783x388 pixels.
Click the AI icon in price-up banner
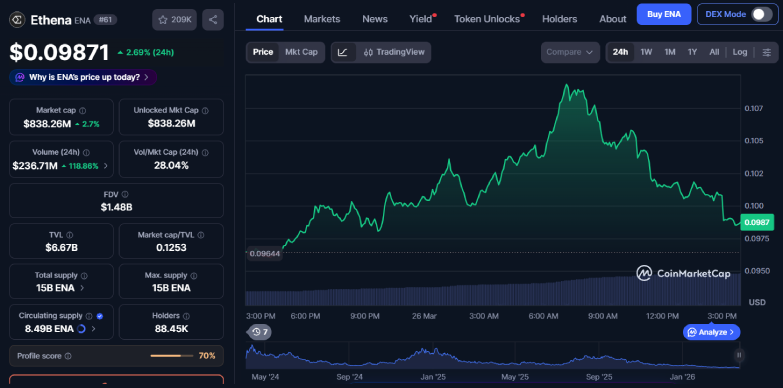(20, 77)
